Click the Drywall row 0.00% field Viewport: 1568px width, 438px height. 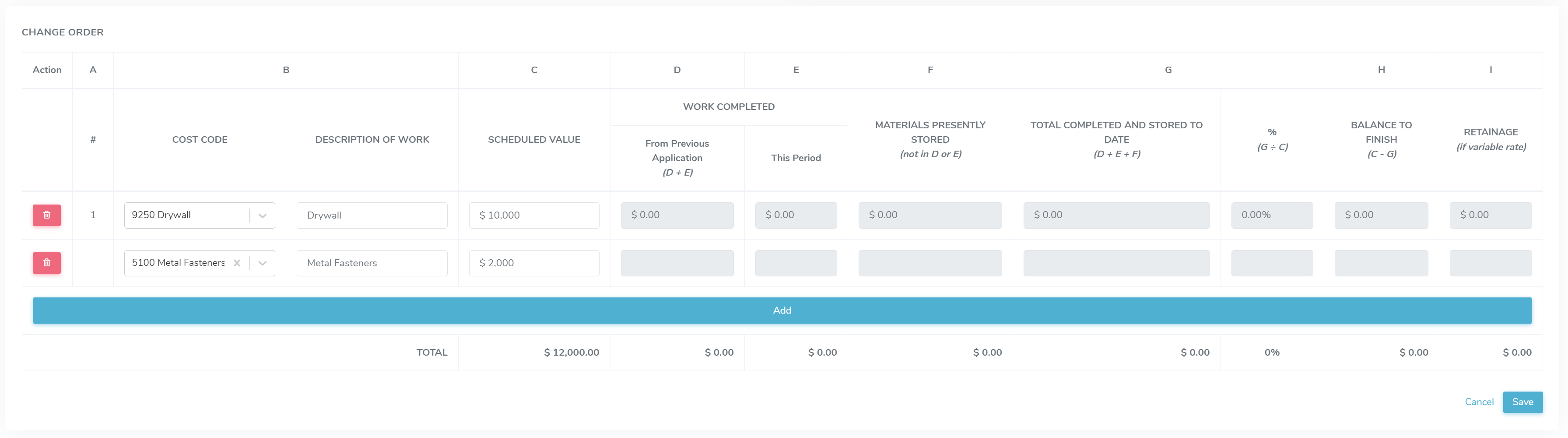pos(1272,215)
